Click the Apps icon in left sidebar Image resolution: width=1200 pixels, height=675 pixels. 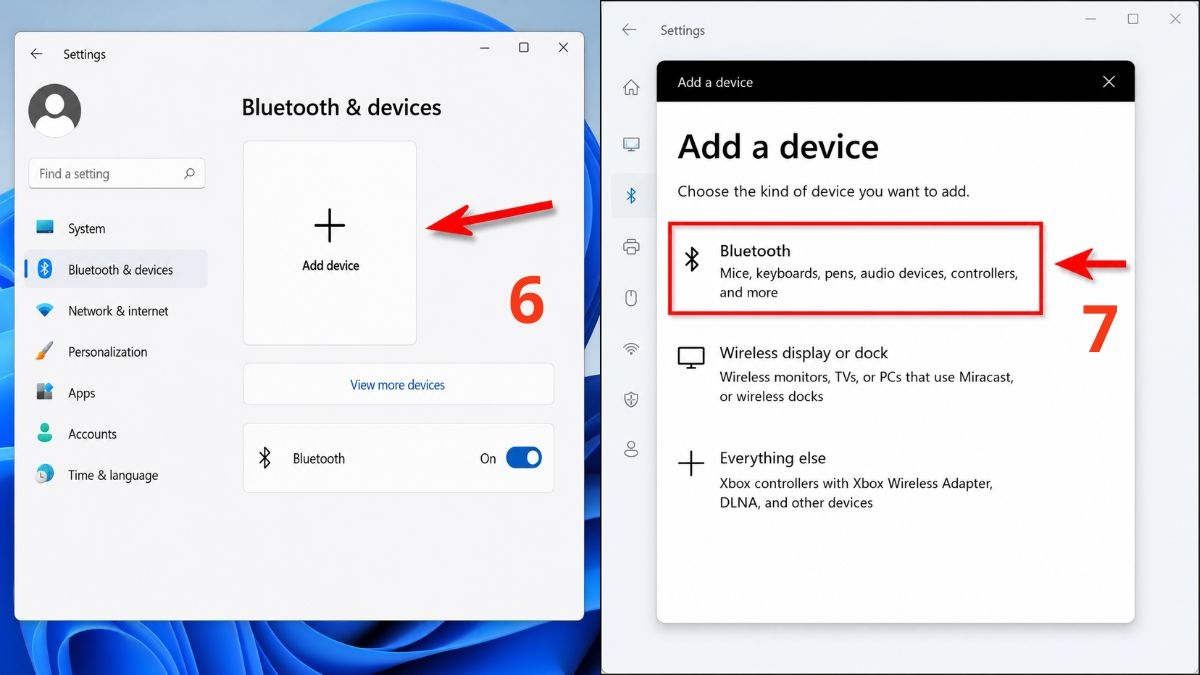click(45, 393)
